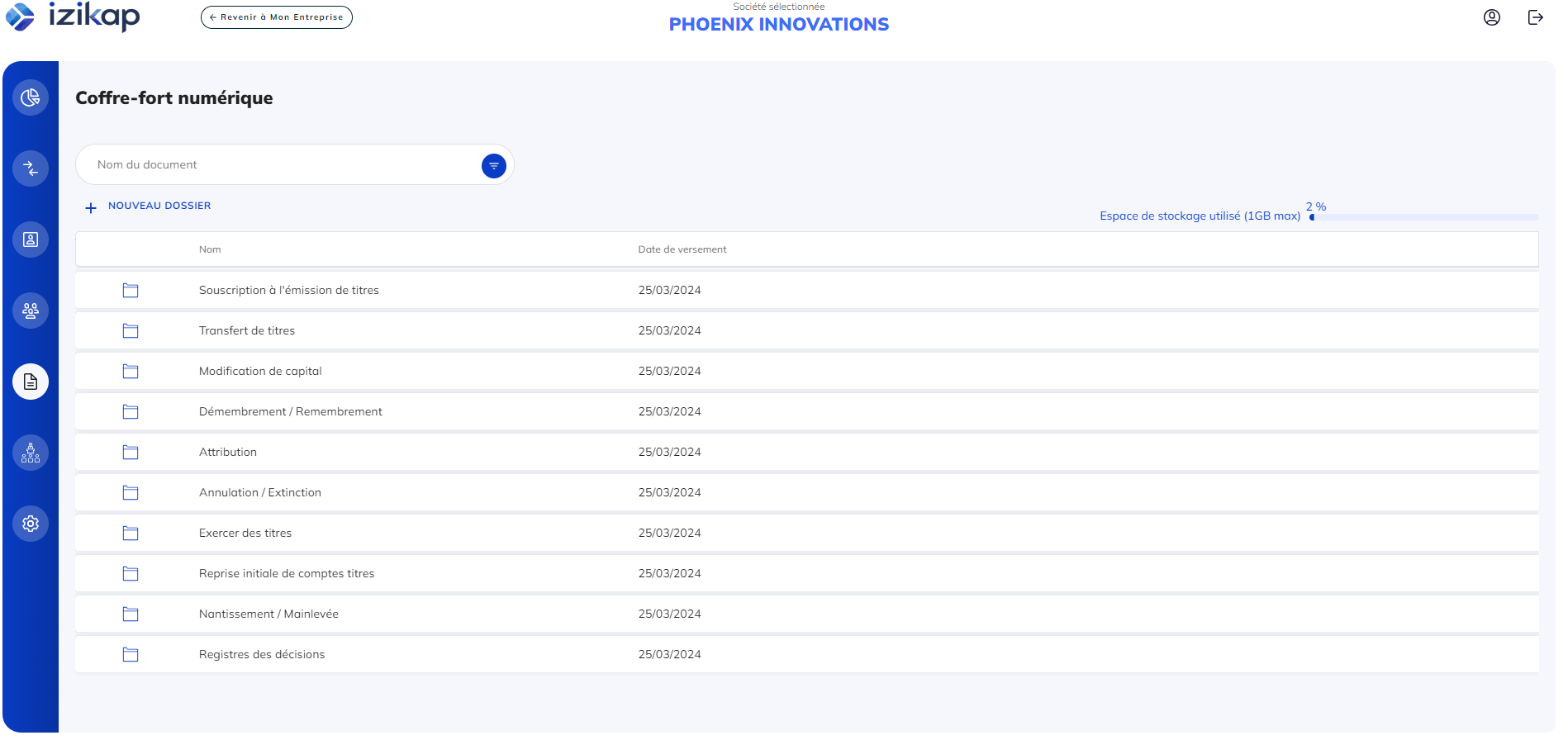
Task: Click date 25/03/2024 in Registres des décisions row
Action: point(669,655)
